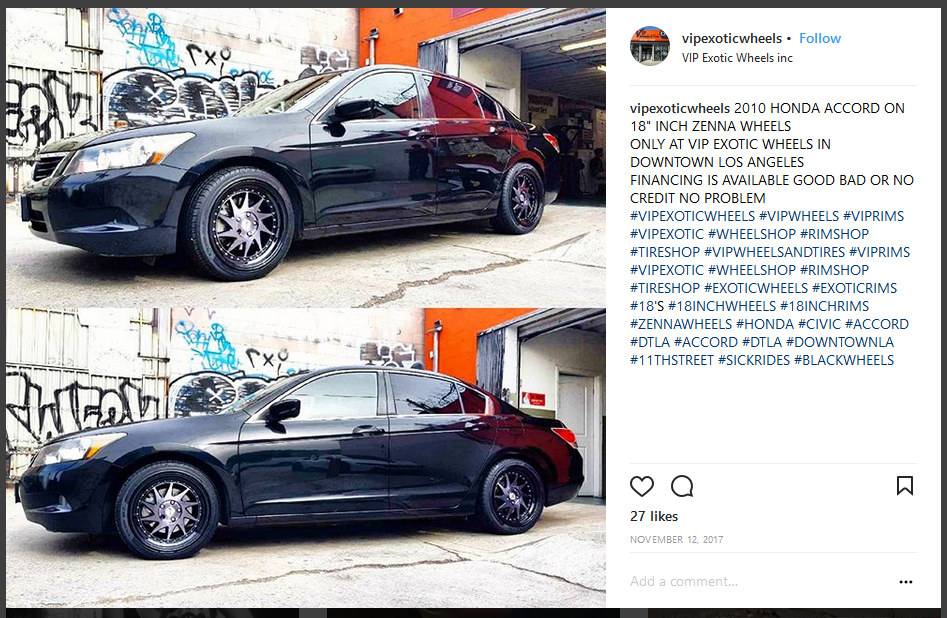Open the #BLACKWHEELS hashtag
947x618 pixels.
tap(844, 360)
